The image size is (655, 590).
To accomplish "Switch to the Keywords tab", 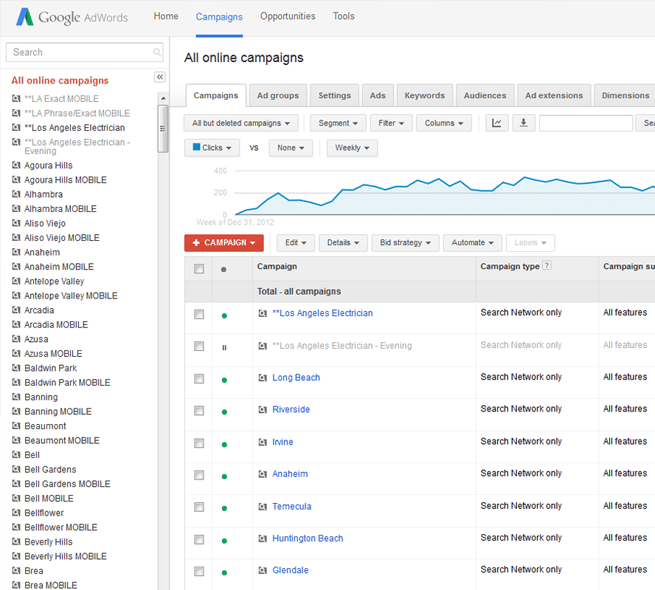I will click(x=424, y=95).
